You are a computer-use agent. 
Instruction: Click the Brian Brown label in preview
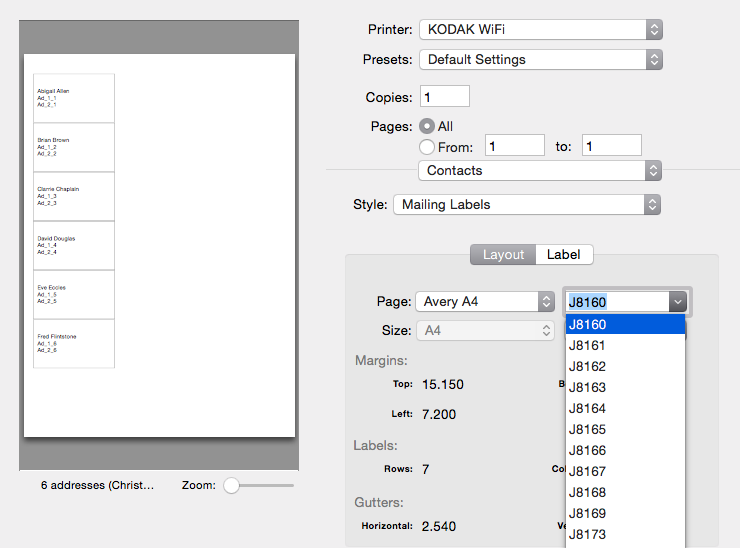click(x=74, y=147)
